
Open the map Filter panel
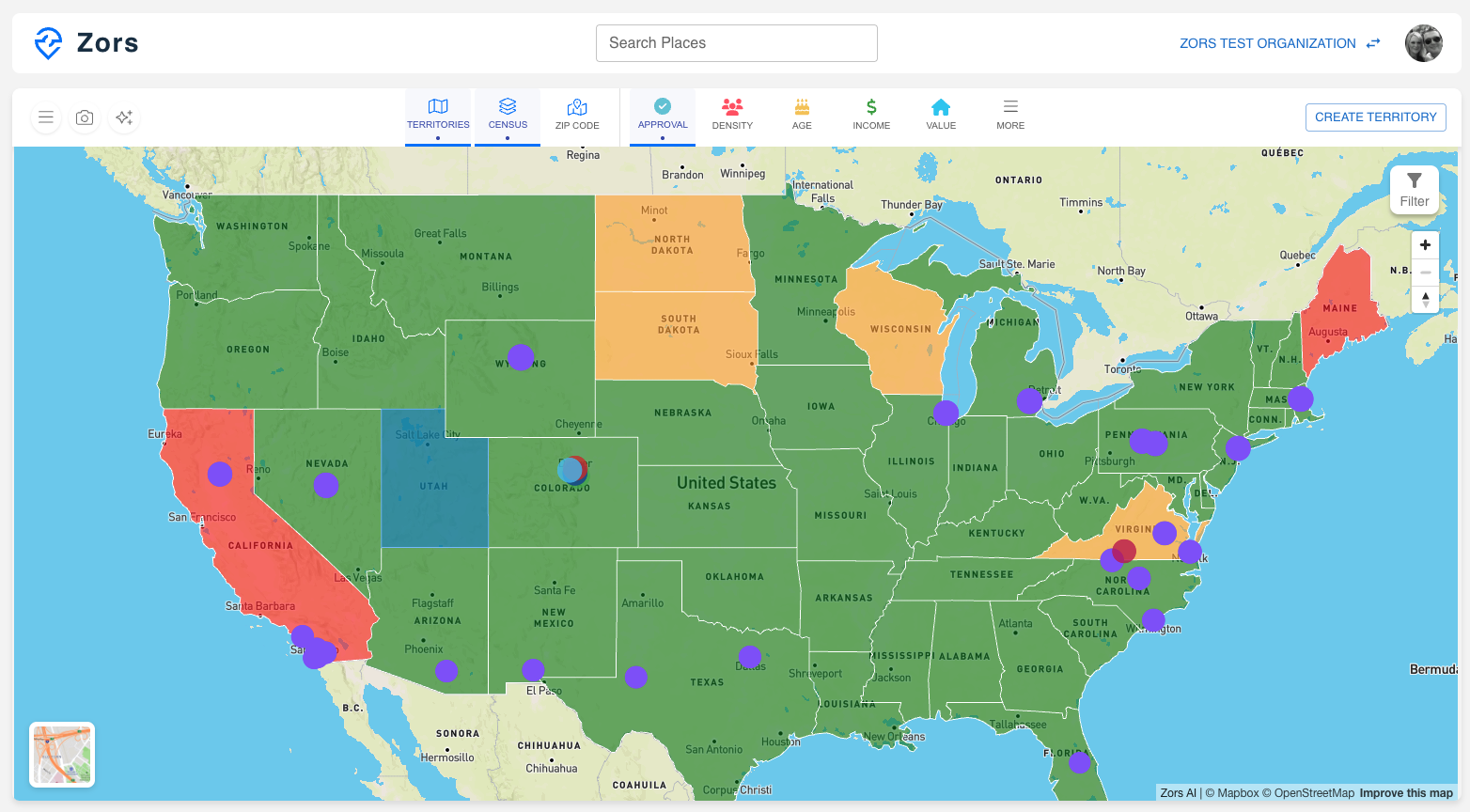[1414, 190]
